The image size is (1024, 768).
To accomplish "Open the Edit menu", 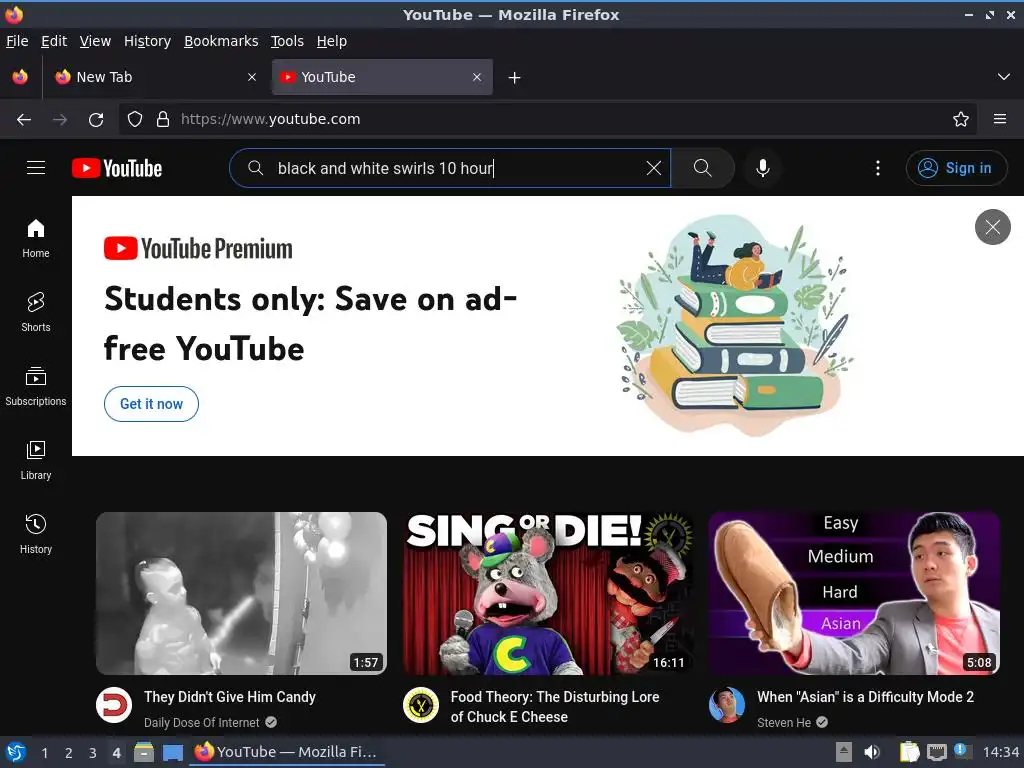I will click(54, 41).
